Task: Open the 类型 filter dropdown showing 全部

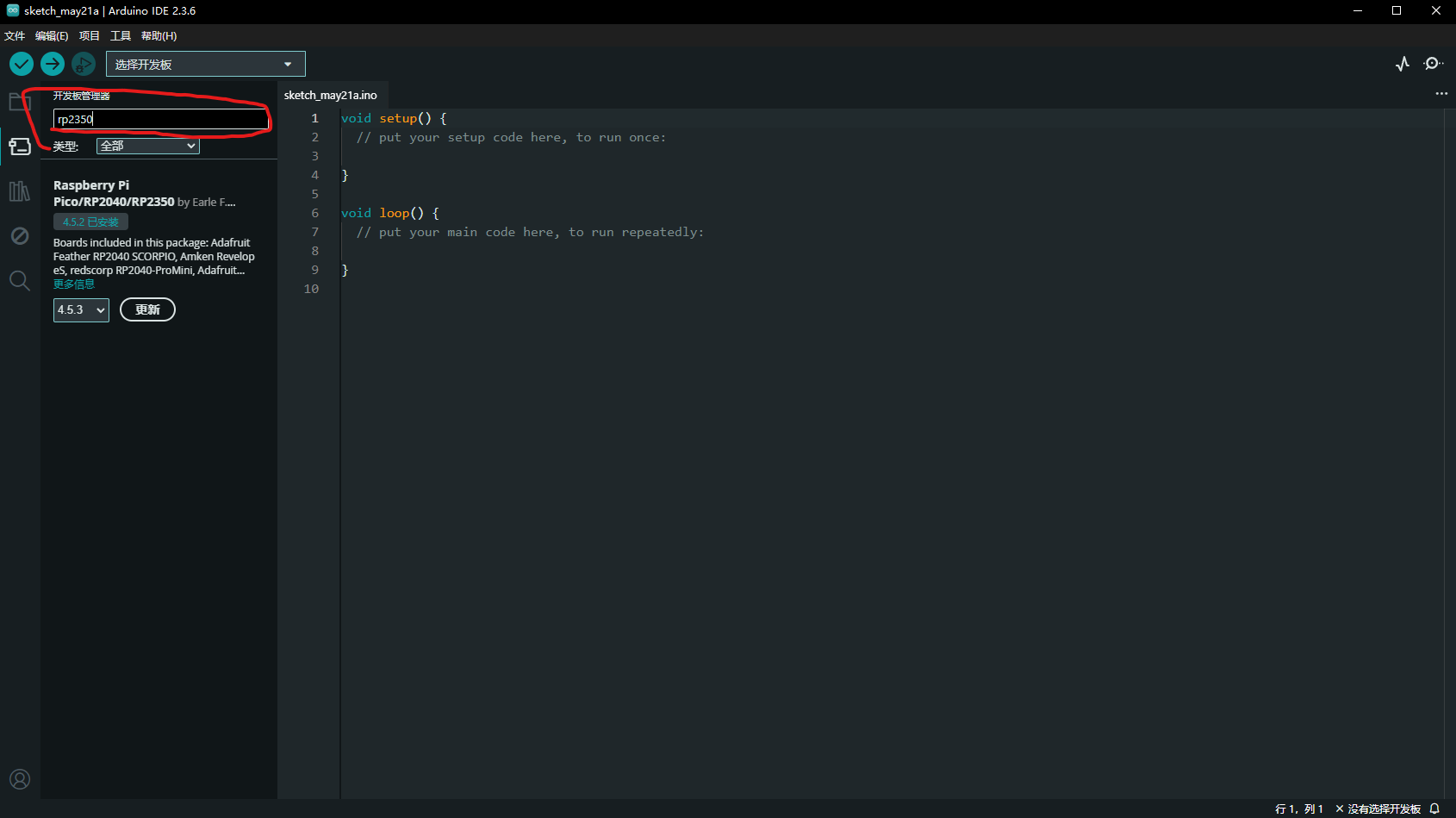Action: click(148, 146)
